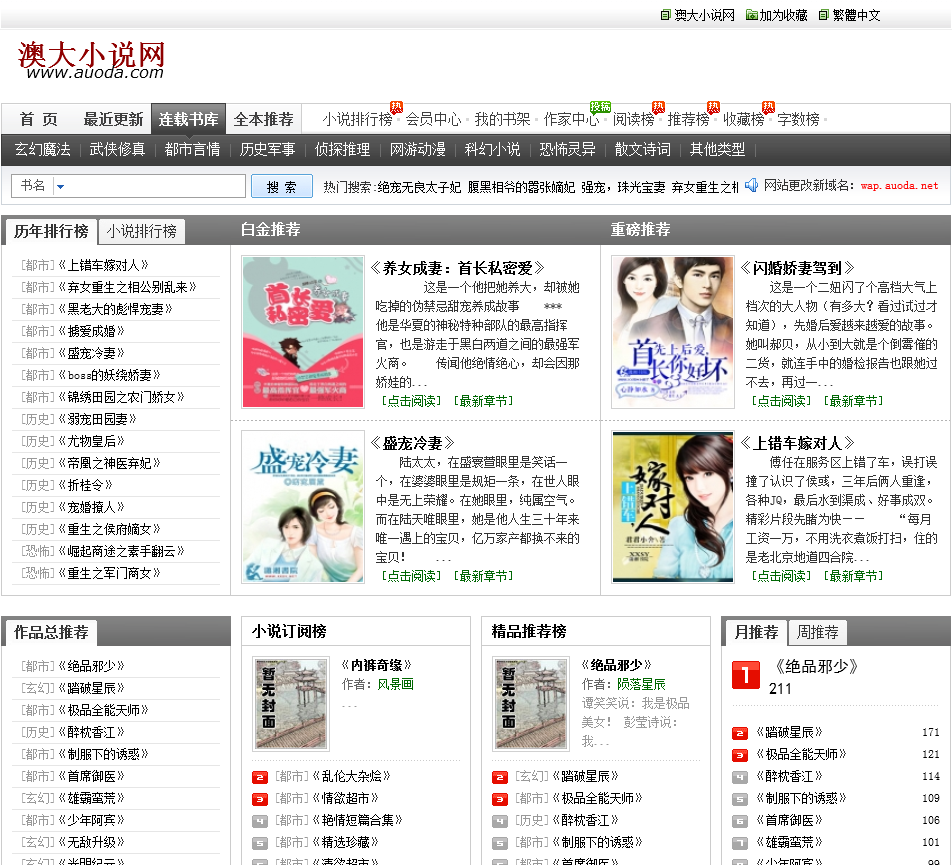The height and width of the screenshot is (865, 952).
Task: Select 其他类型 category
Action: [x=717, y=149]
